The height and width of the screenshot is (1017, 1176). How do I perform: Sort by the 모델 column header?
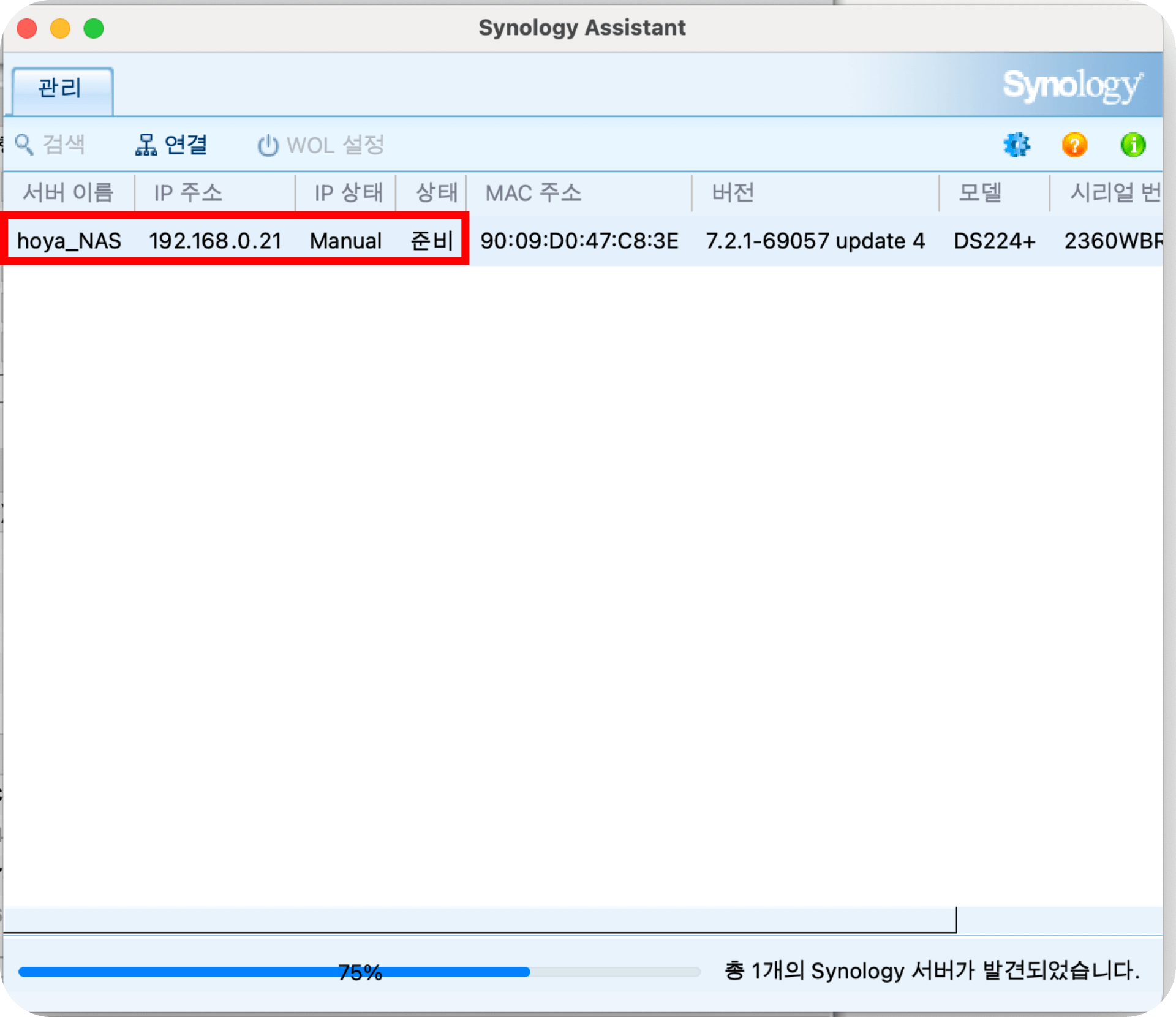[x=994, y=192]
